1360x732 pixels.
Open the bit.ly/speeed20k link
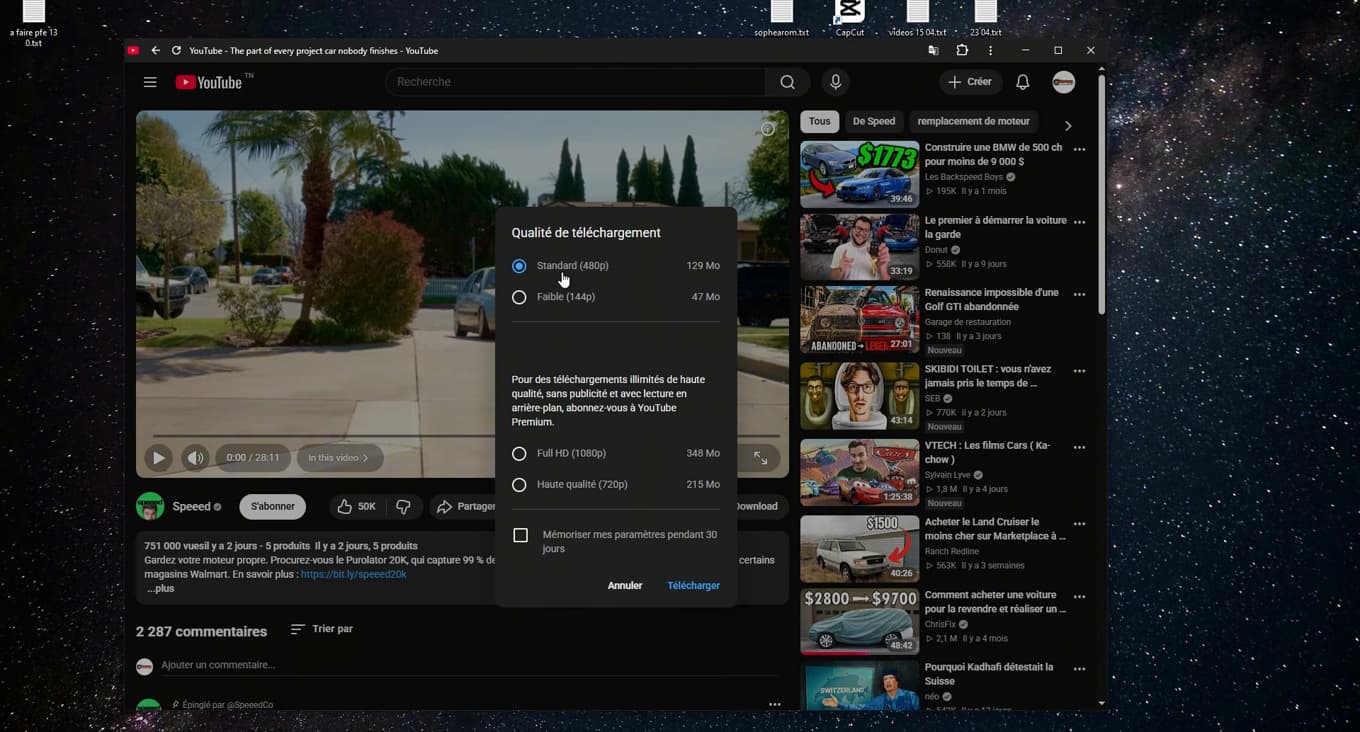click(354, 575)
